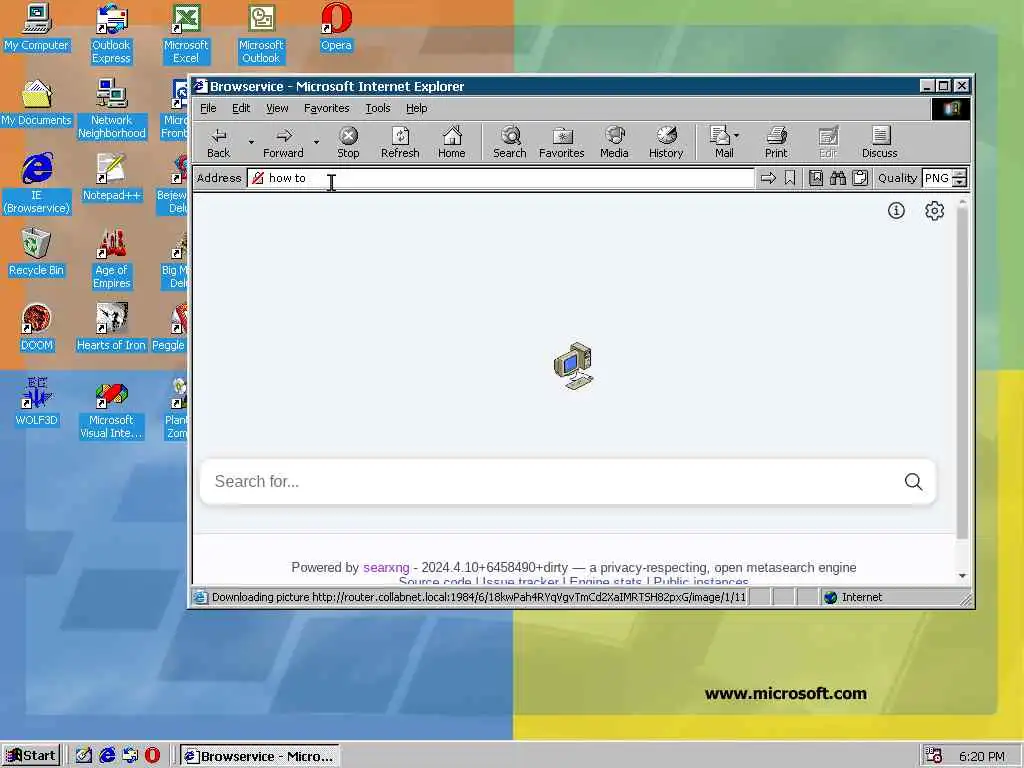Click the binoculars find icon

coord(838,178)
